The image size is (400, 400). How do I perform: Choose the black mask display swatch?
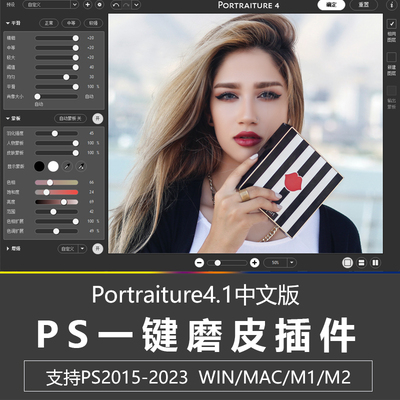39,166
